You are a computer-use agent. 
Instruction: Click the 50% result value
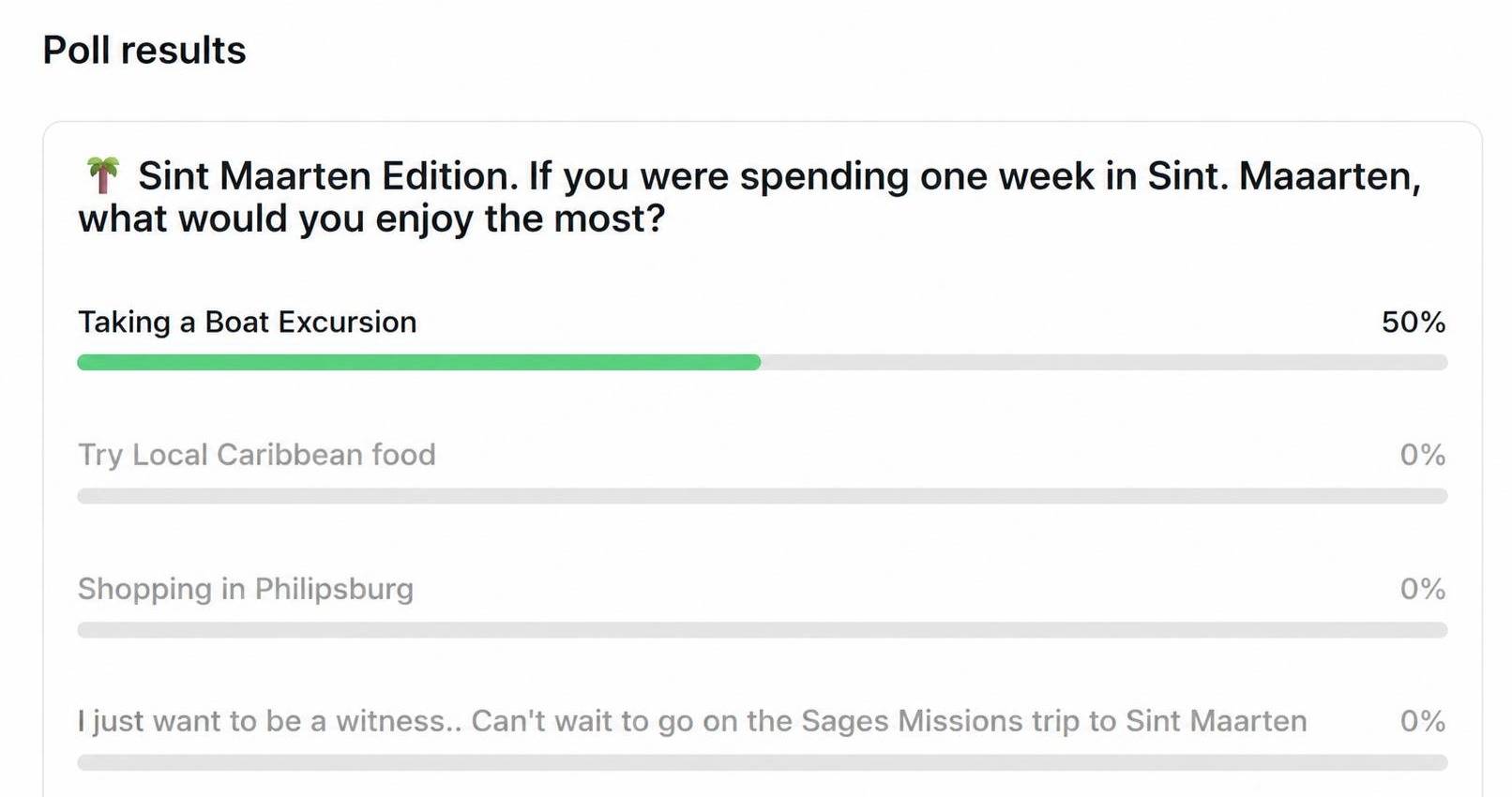[1414, 323]
